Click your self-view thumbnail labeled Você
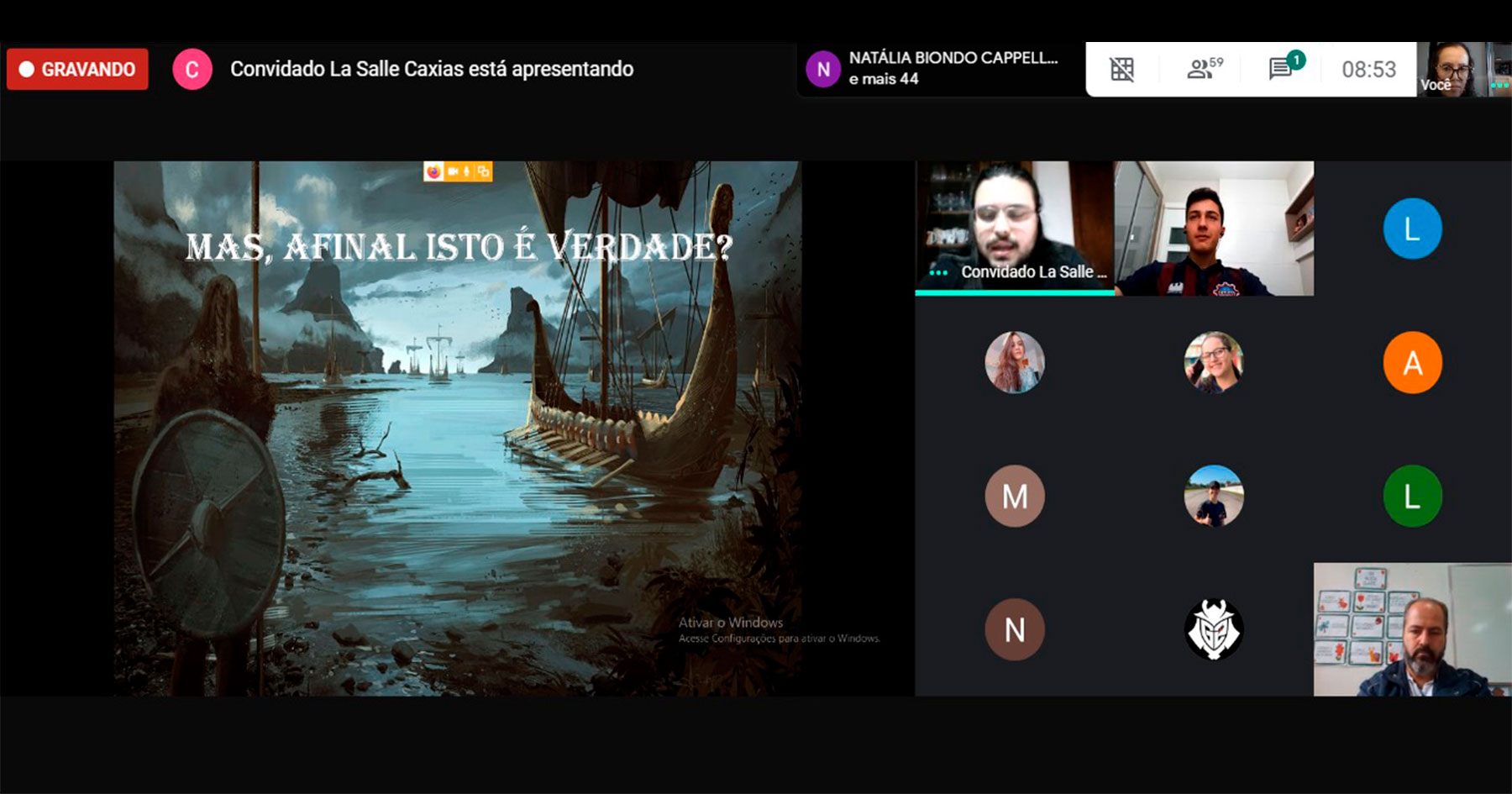This screenshot has height=794, width=1512. coord(1463,69)
